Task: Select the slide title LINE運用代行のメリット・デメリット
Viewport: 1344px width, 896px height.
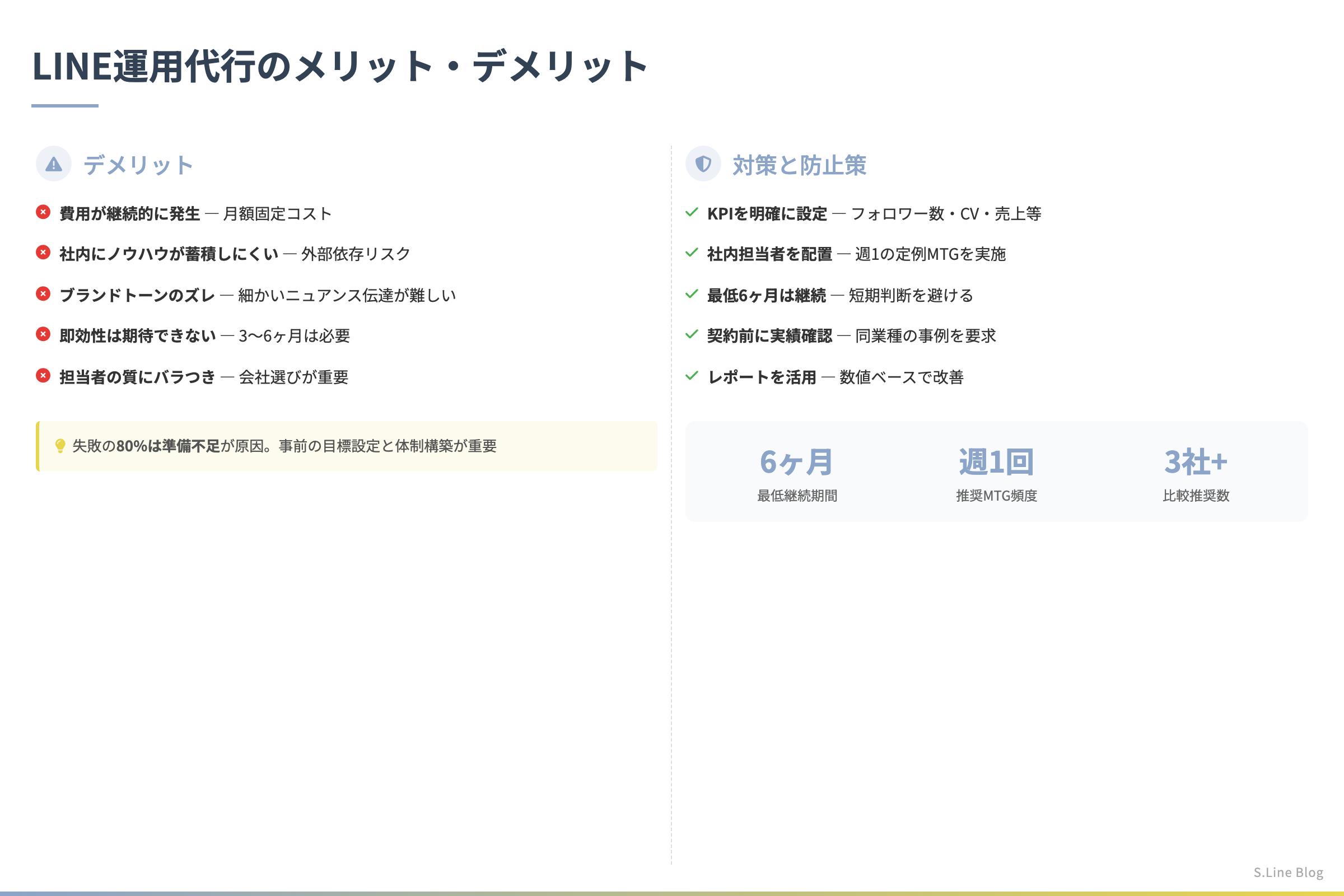Action: tap(340, 66)
